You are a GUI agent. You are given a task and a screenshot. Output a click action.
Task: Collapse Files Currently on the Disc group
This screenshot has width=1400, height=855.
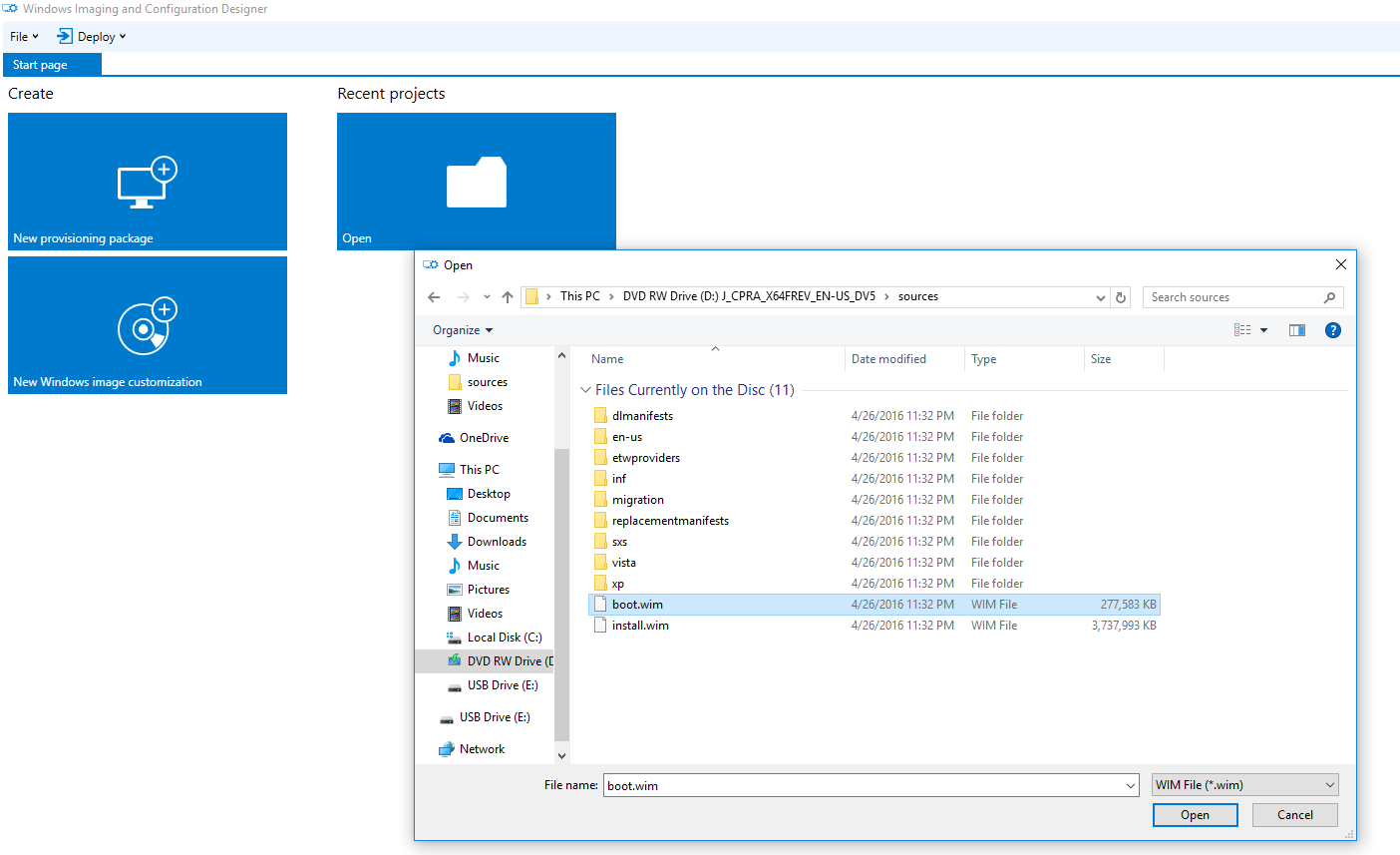[x=585, y=390]
